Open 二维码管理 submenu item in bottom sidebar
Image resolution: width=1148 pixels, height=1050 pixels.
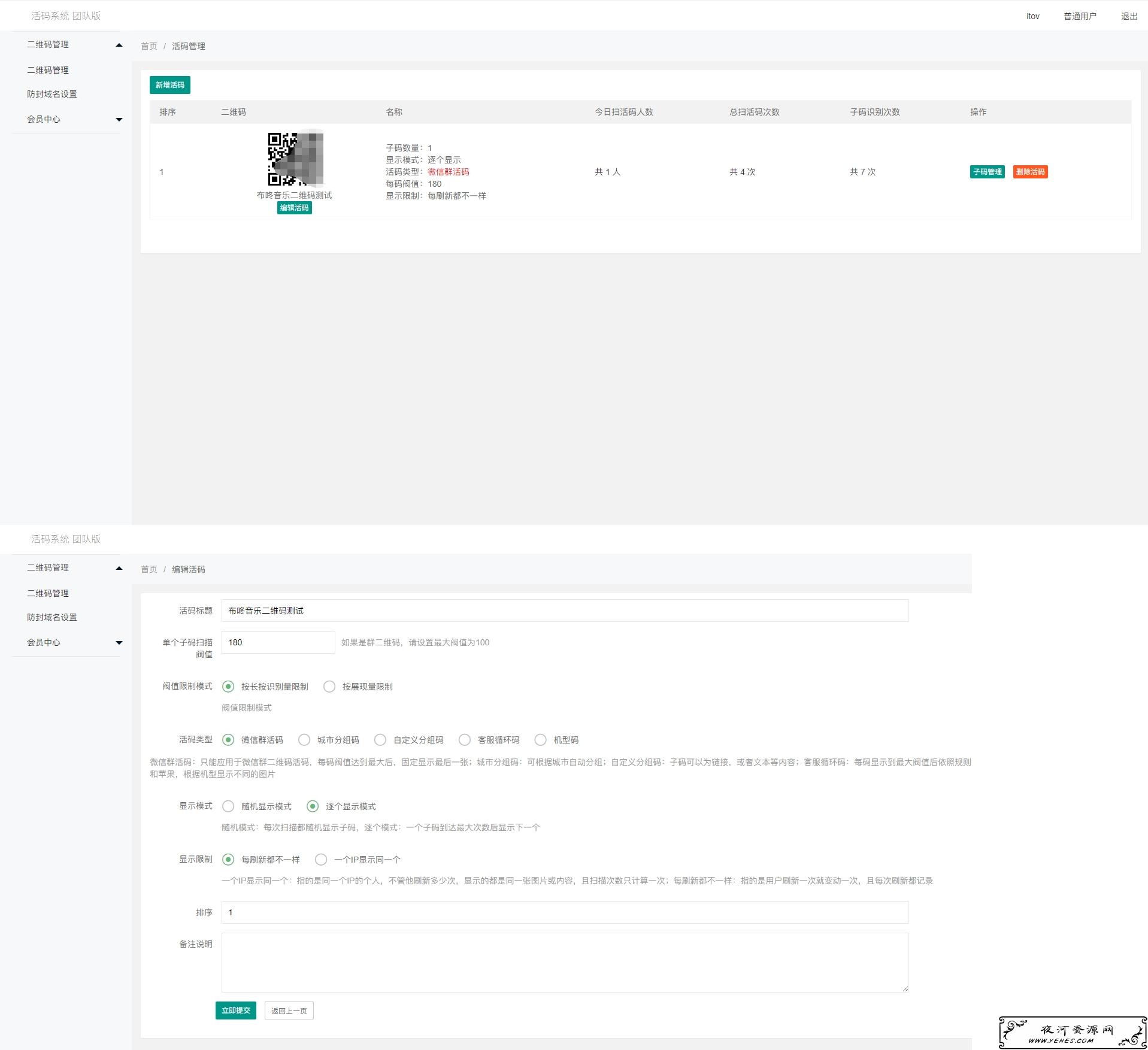click(x=48, y=593)
